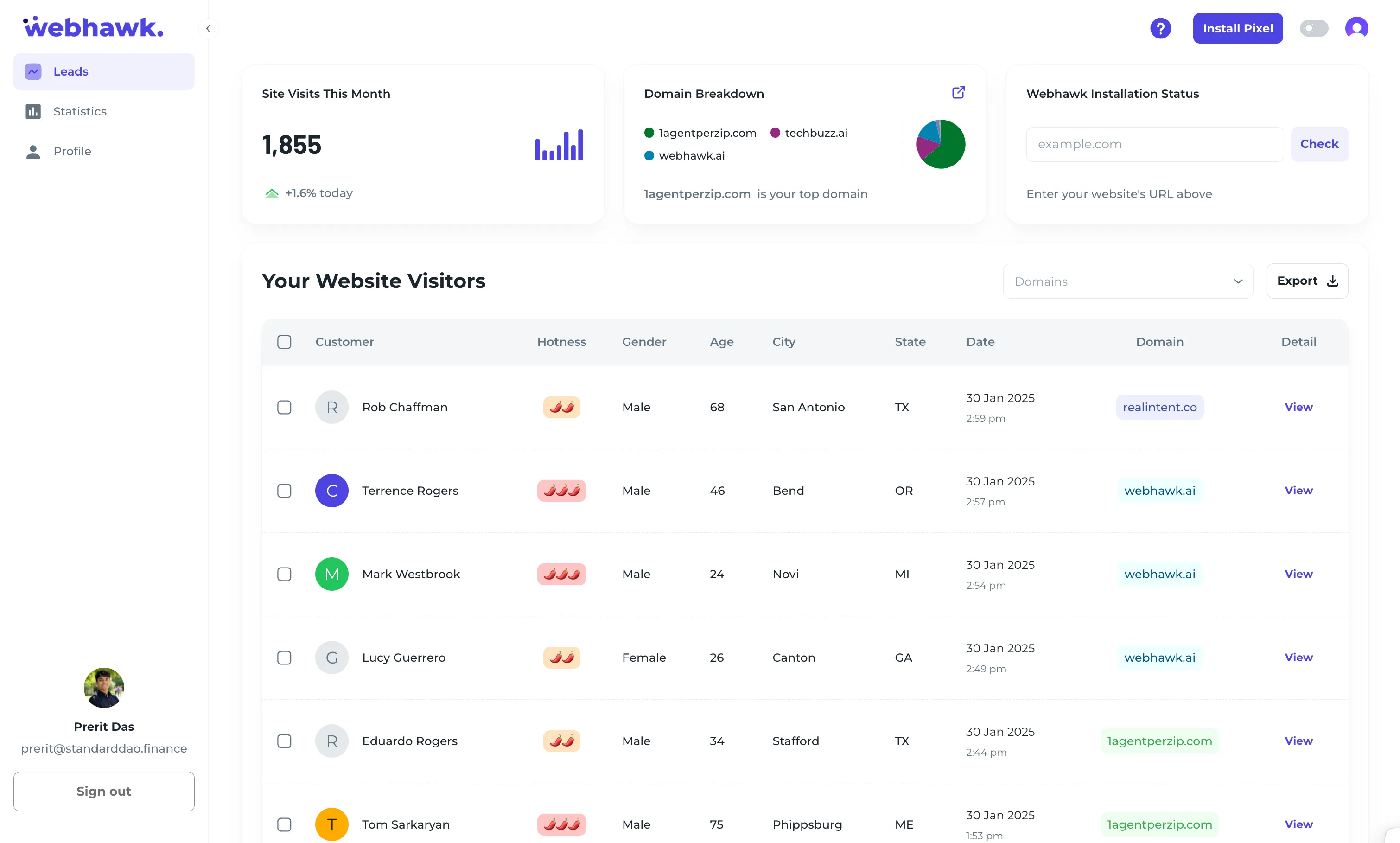Open the Domains filter dropdown
1400x843 pixels.
point(1127,281)
